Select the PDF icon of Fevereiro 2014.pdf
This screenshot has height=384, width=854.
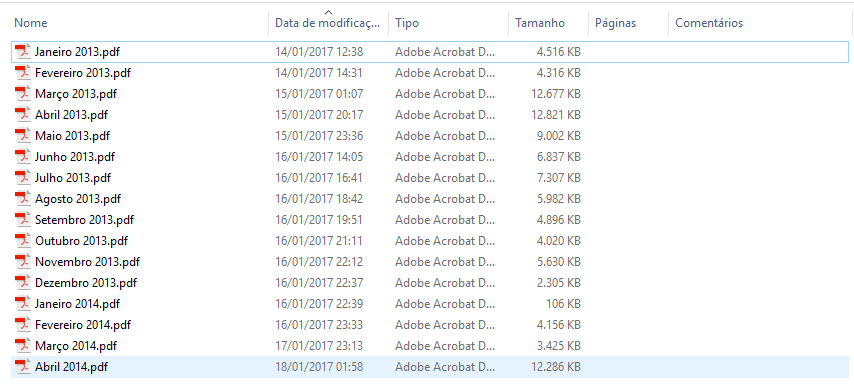pyautogui.click(x=22, y=325)
